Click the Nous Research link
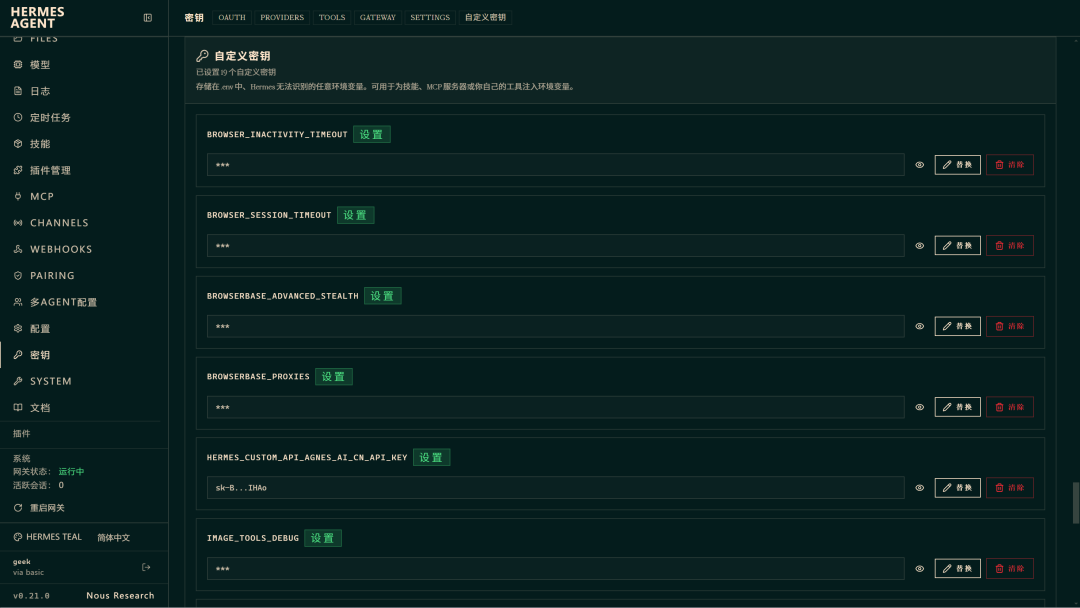 [121, 596]
